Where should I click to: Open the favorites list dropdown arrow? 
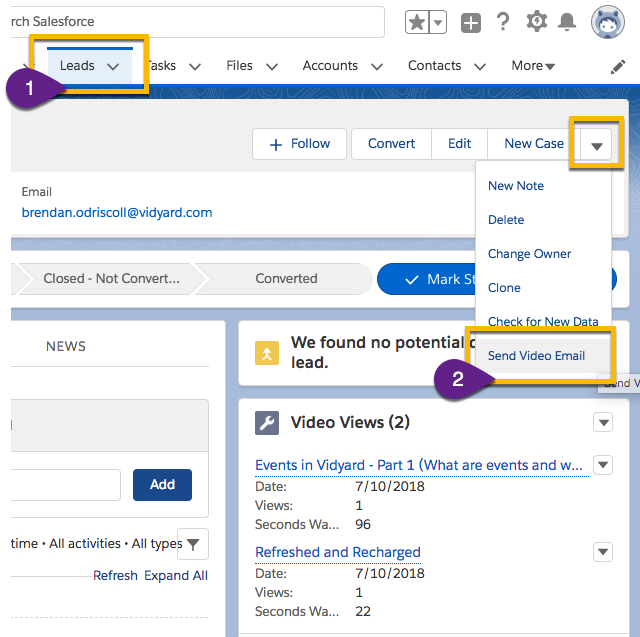(x=438, y=22)
